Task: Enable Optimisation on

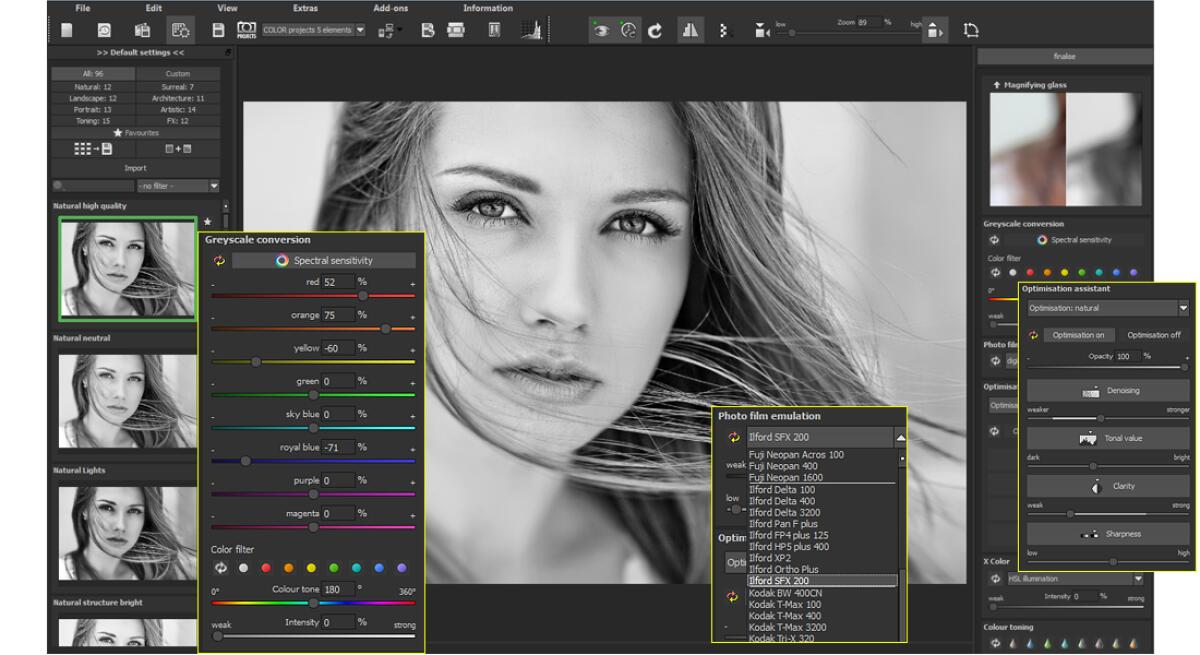Action: [x=1077, y=335]
